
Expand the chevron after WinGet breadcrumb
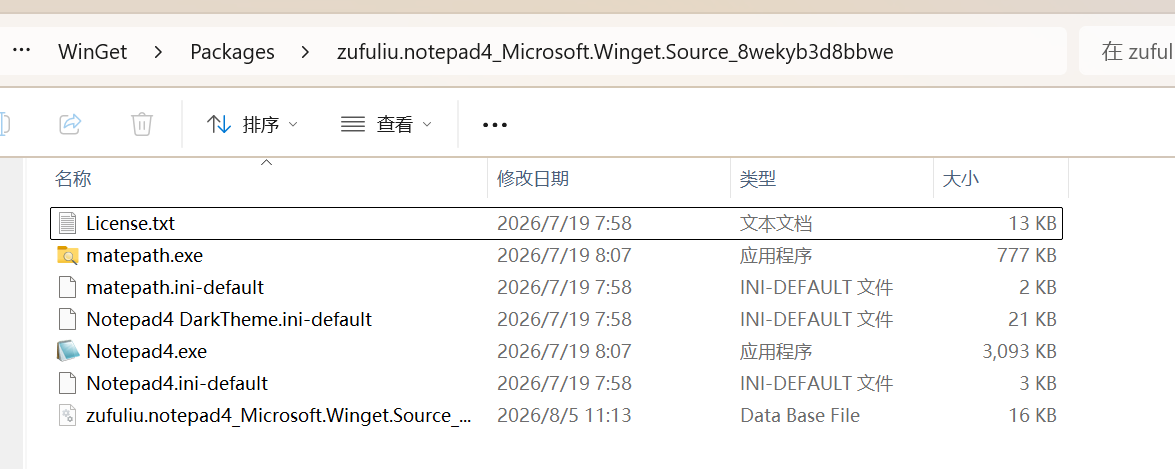coord(158,52)
